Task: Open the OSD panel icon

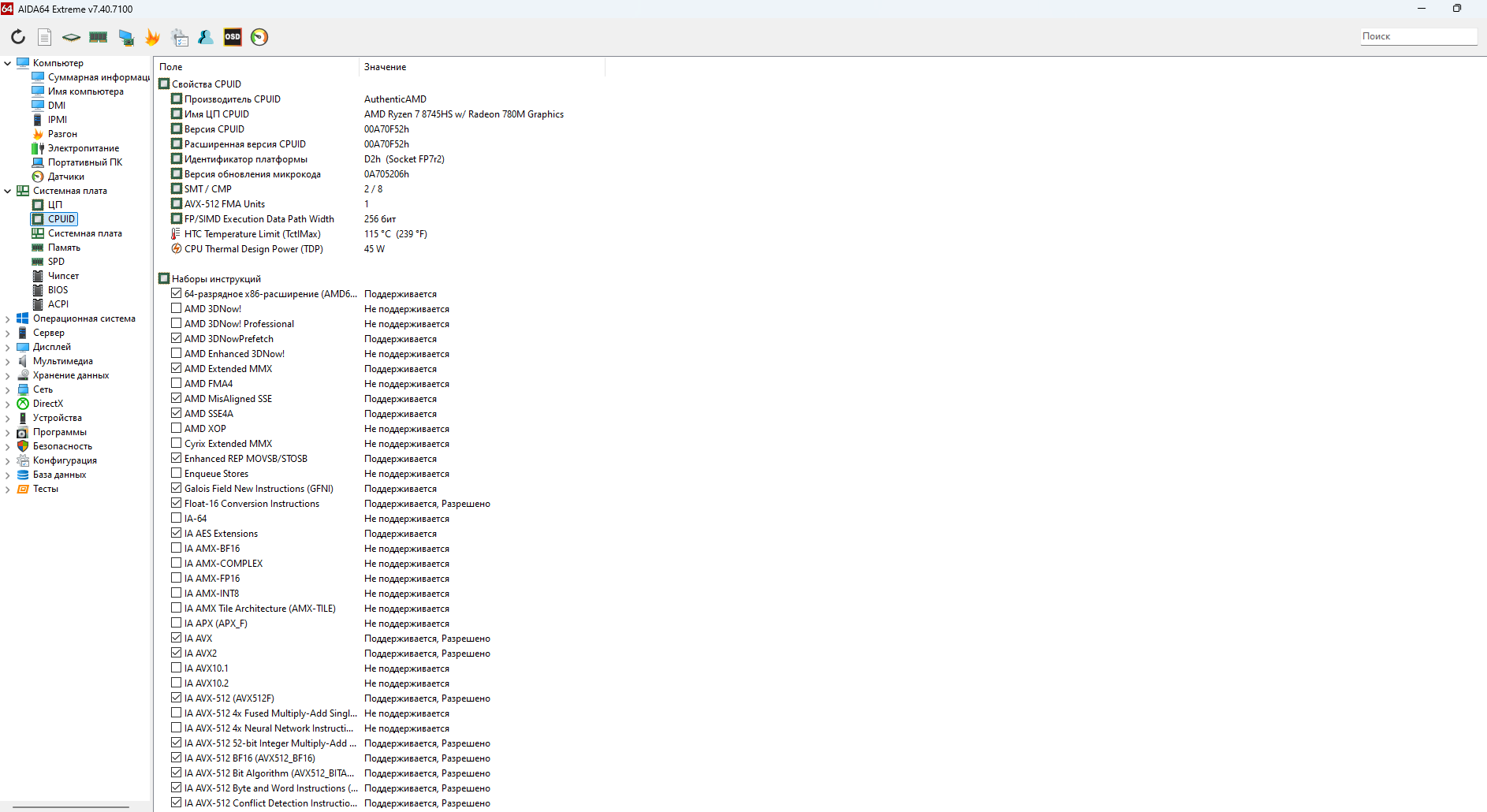Action: coord(233,37)
